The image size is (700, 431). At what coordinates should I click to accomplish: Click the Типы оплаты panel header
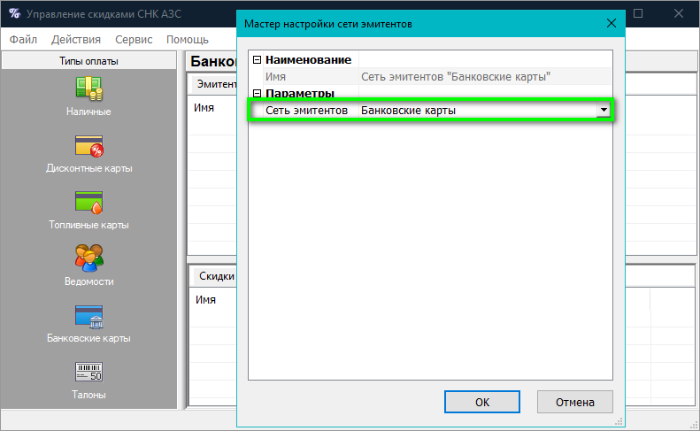click(89, 62)
